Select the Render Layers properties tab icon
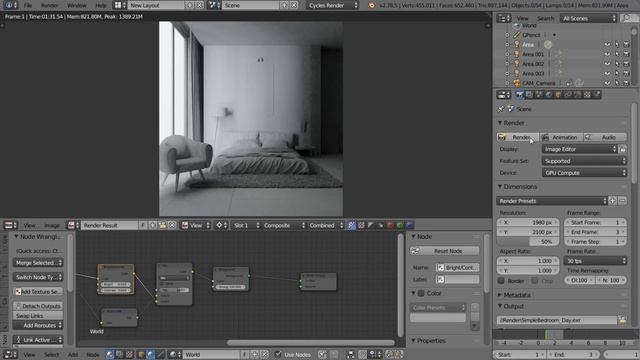 pyautogui.click(x=529, y=95)
